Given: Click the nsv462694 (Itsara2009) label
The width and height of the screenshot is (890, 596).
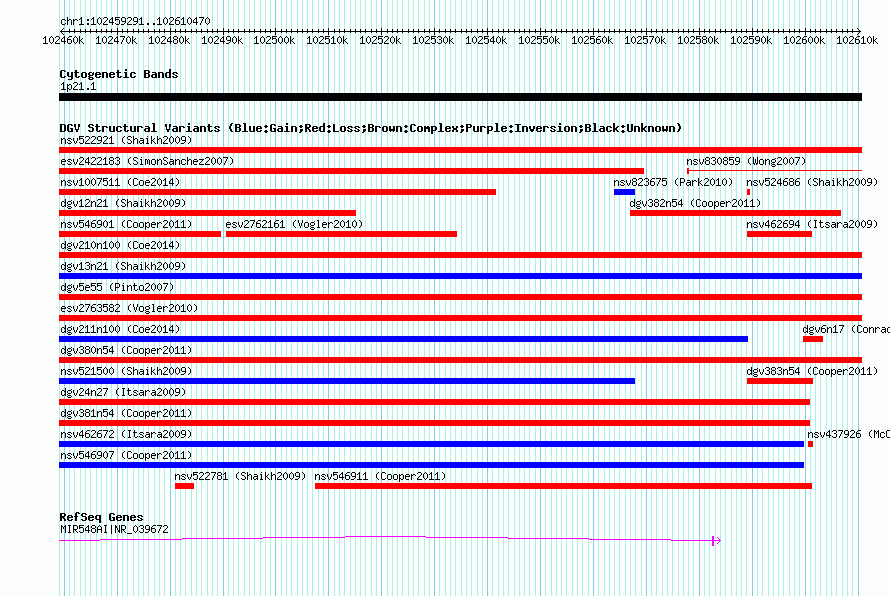Looking at the screenshot, I should (812, 224).
